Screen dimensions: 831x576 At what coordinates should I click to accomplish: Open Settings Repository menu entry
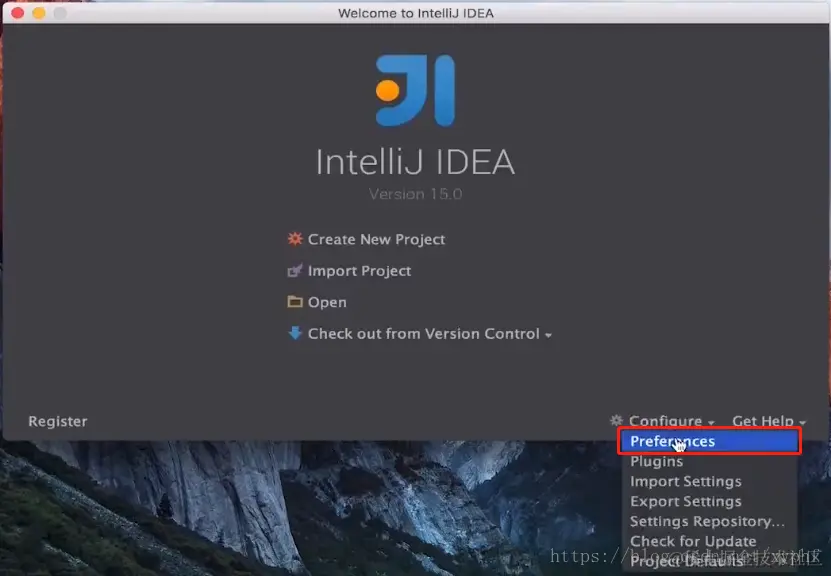709,521
